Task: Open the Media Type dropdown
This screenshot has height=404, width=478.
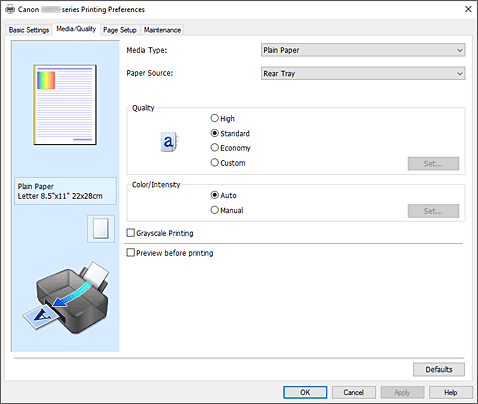Action: click(x=363, y=50)
